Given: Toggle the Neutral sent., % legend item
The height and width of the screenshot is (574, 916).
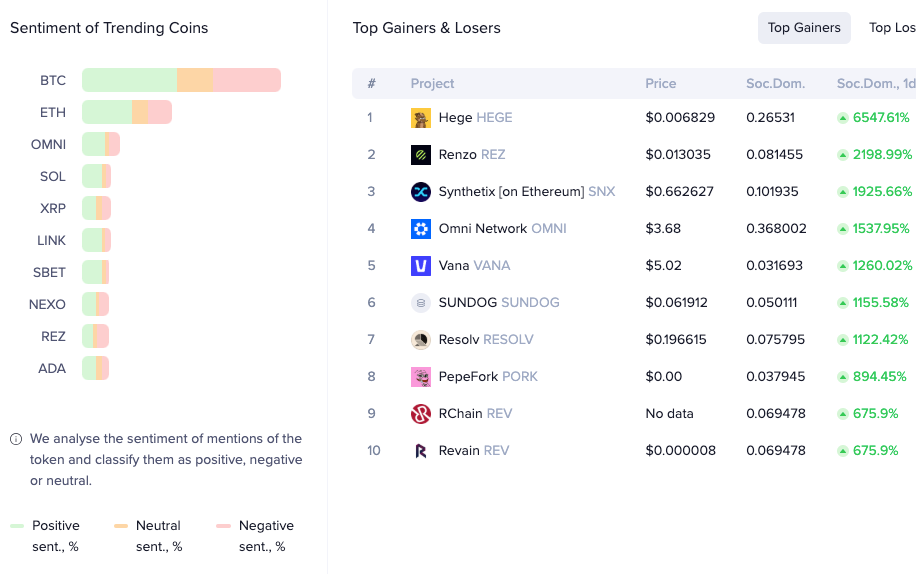Looking at the screenshot, I should pyautogui.click(x=149, y=536).
